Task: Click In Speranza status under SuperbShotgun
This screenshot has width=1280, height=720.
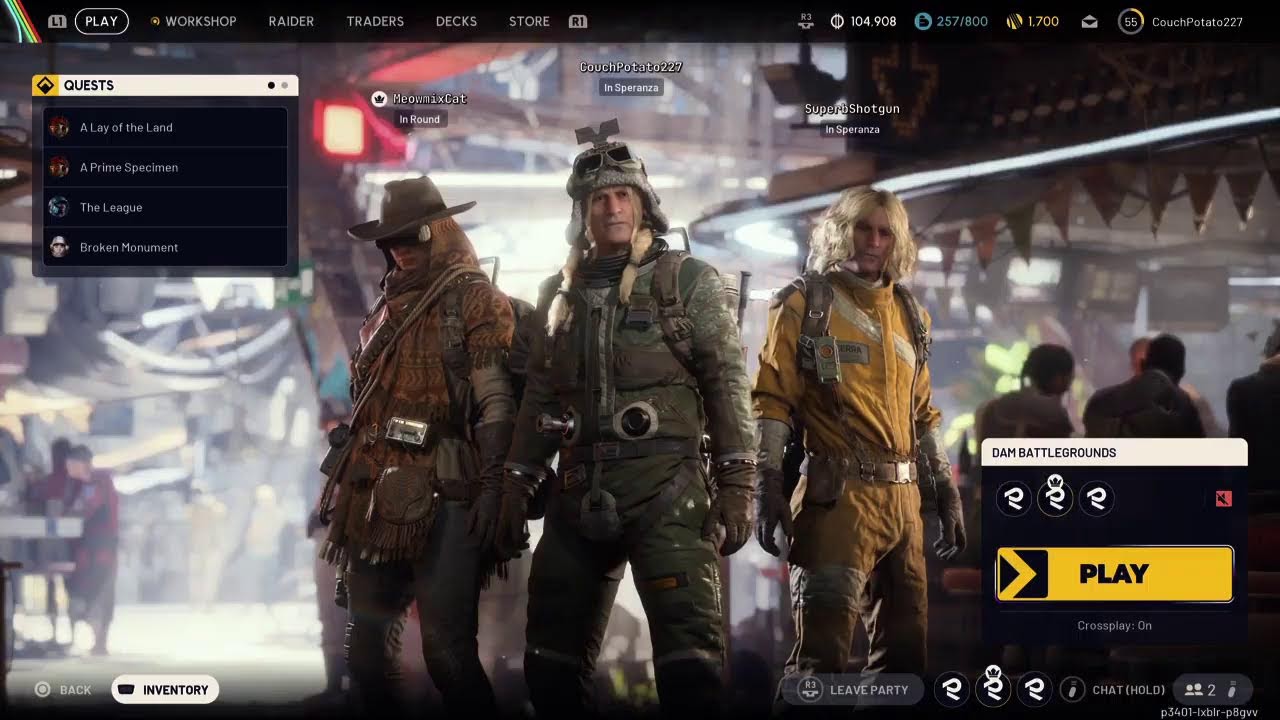Action: [x=852, y=129]
